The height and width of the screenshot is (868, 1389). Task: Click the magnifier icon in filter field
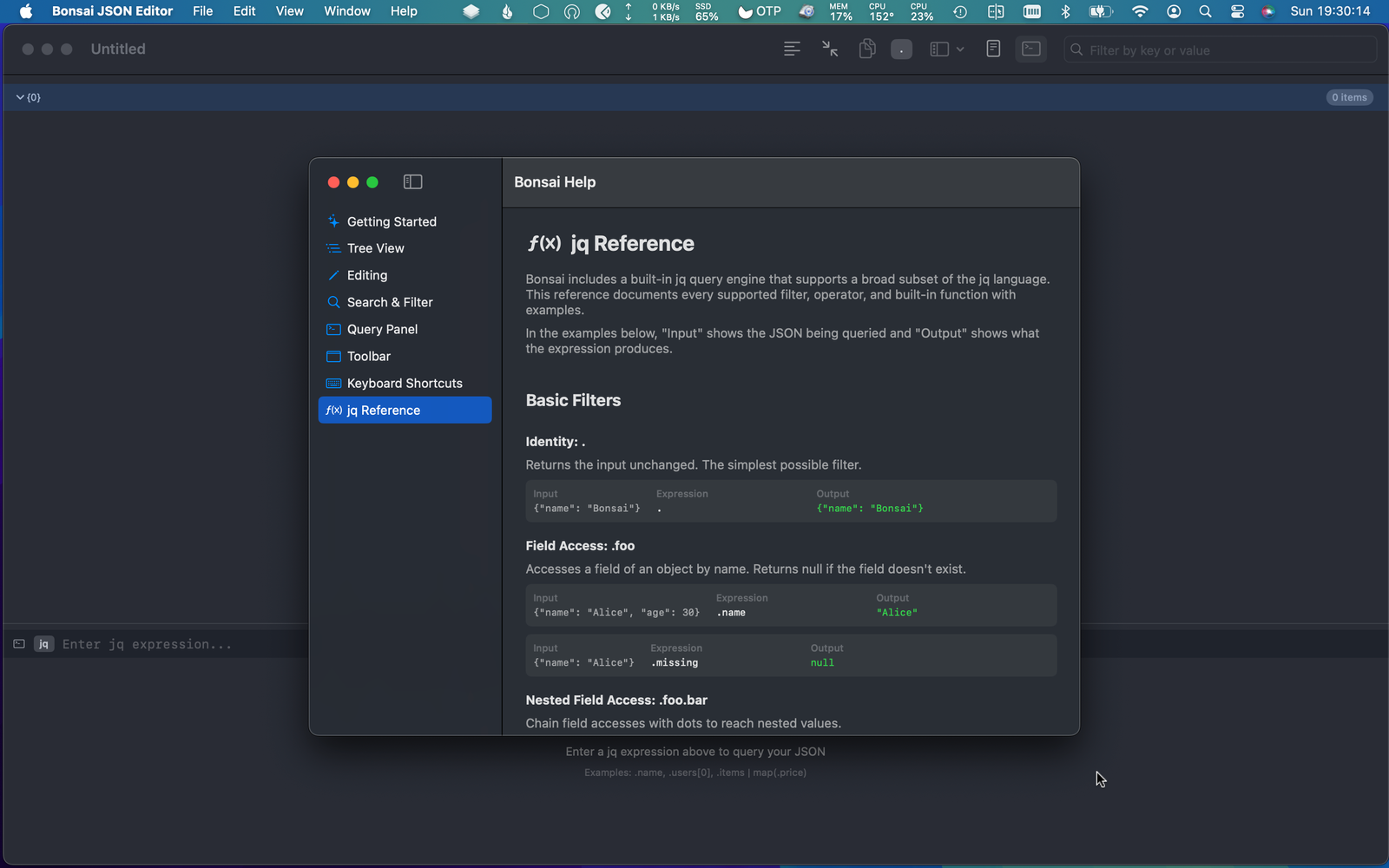tap(1076, 50)
